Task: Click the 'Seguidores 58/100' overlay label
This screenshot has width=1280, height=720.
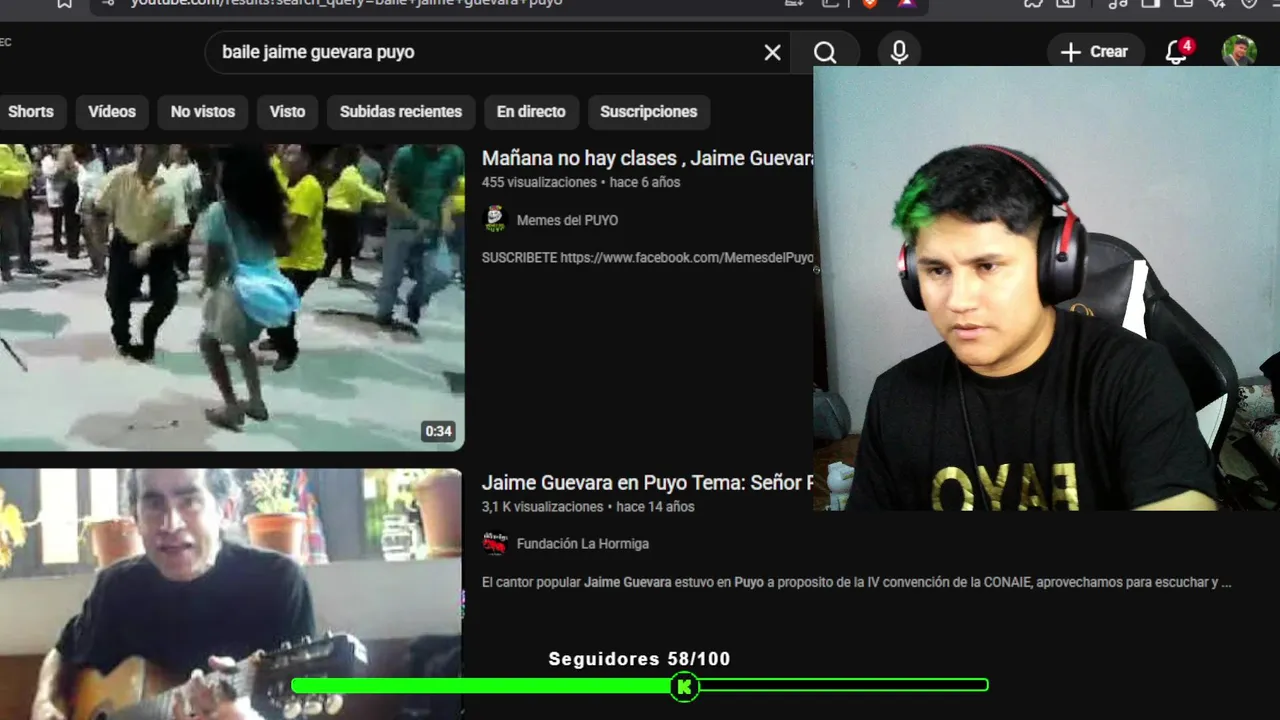Action: click(639, 659)
